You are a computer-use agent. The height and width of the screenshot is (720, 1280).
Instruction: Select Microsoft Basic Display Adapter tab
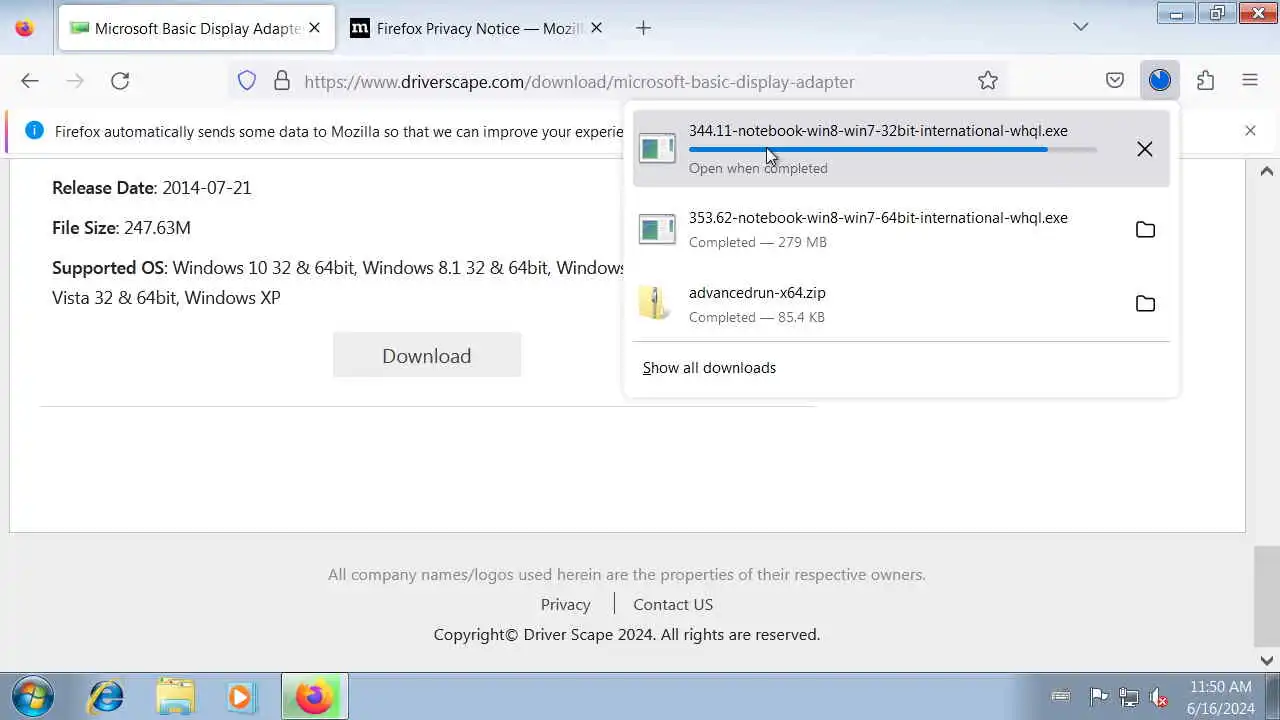(x=195, y=28)
